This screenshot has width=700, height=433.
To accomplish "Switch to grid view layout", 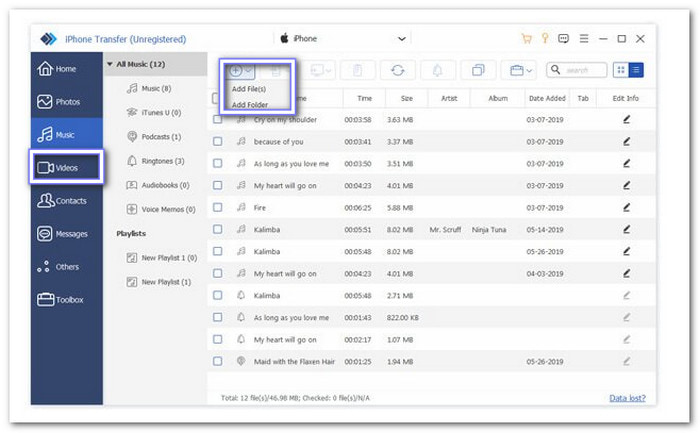I will 620,71.
